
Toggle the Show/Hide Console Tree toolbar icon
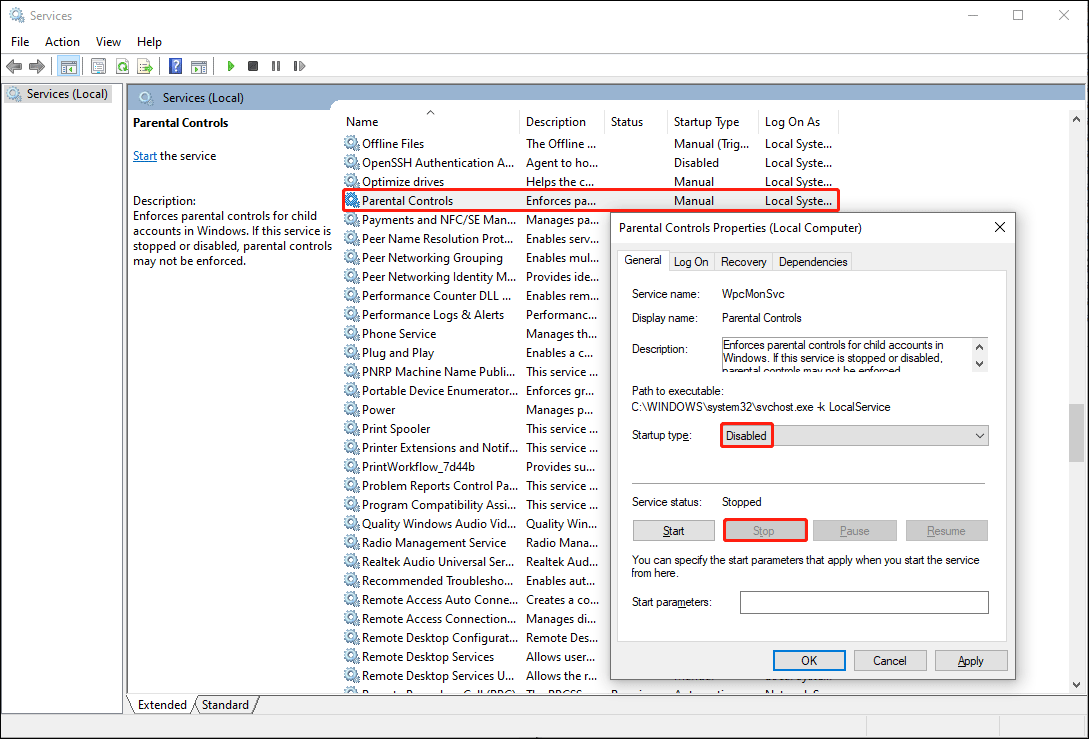[68, 67]
